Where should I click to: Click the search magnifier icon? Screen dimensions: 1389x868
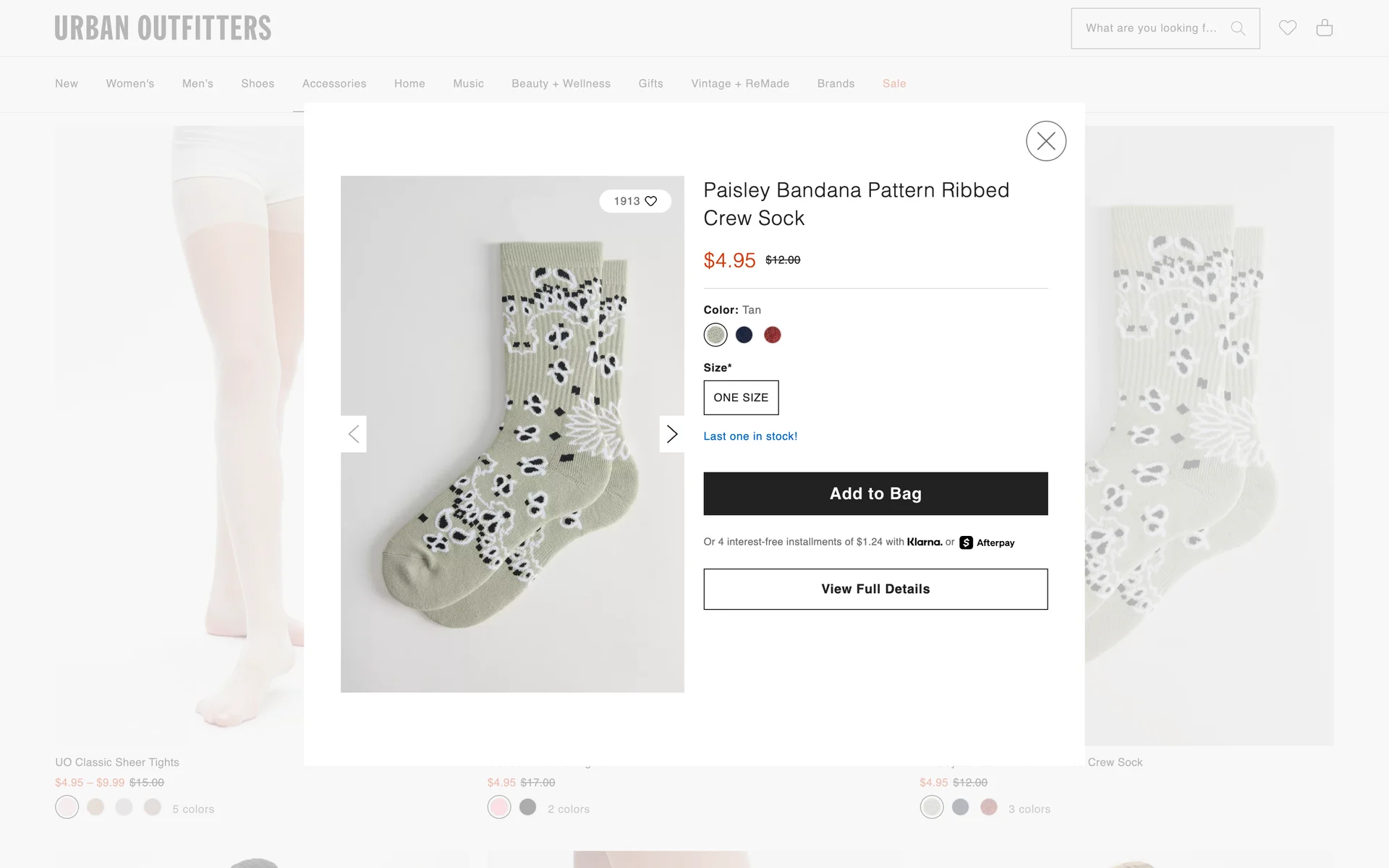(x=1238, y=28)
